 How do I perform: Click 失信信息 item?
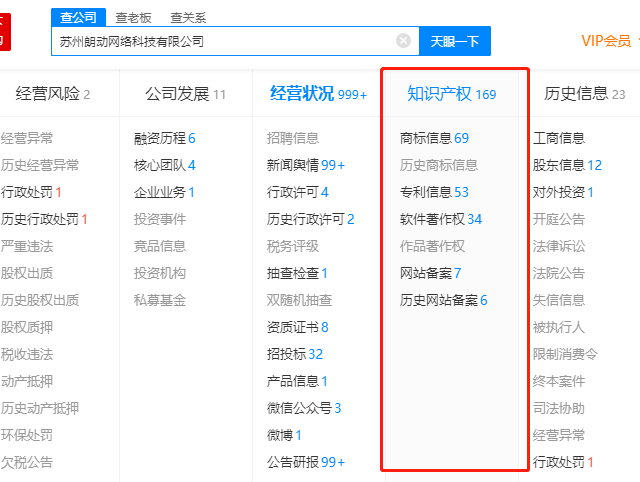pos(559,300)
